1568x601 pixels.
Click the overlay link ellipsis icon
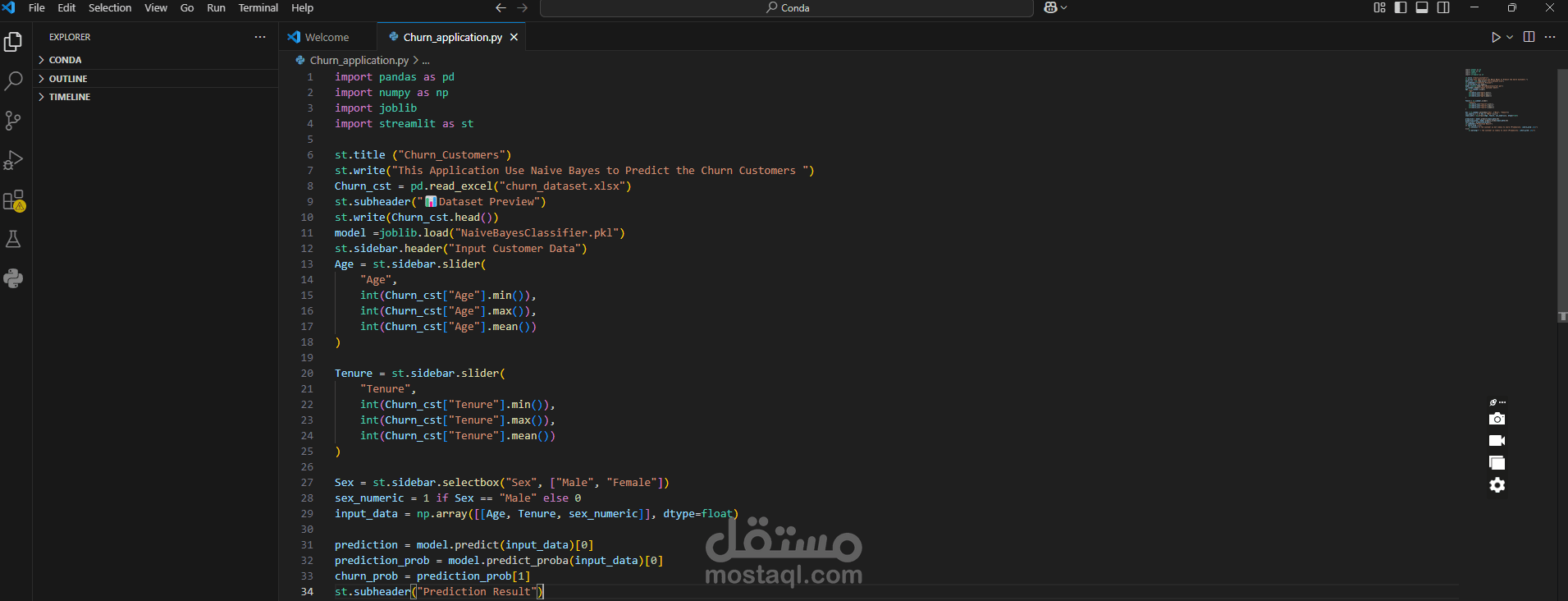(x=1497, y=402)
